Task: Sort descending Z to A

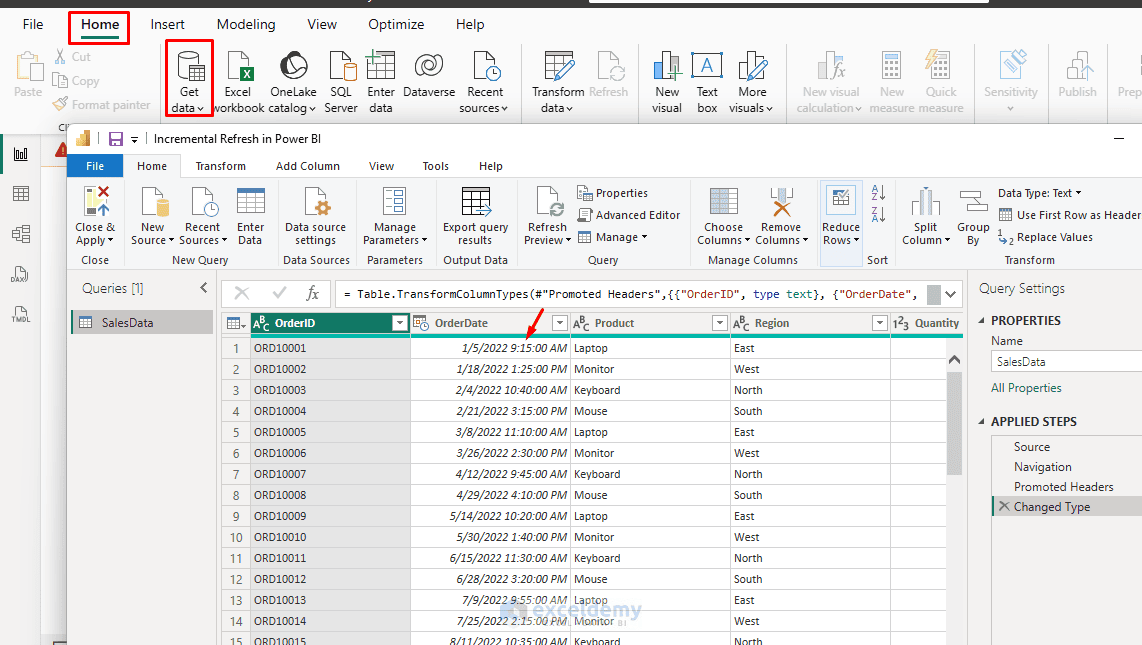Action: tap(878, 215)
